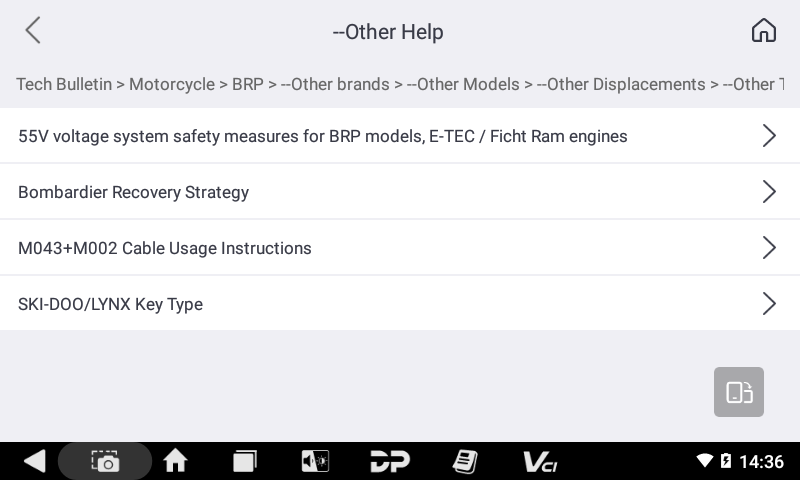Open recent apps in navigation bar

tap(245, 461)
